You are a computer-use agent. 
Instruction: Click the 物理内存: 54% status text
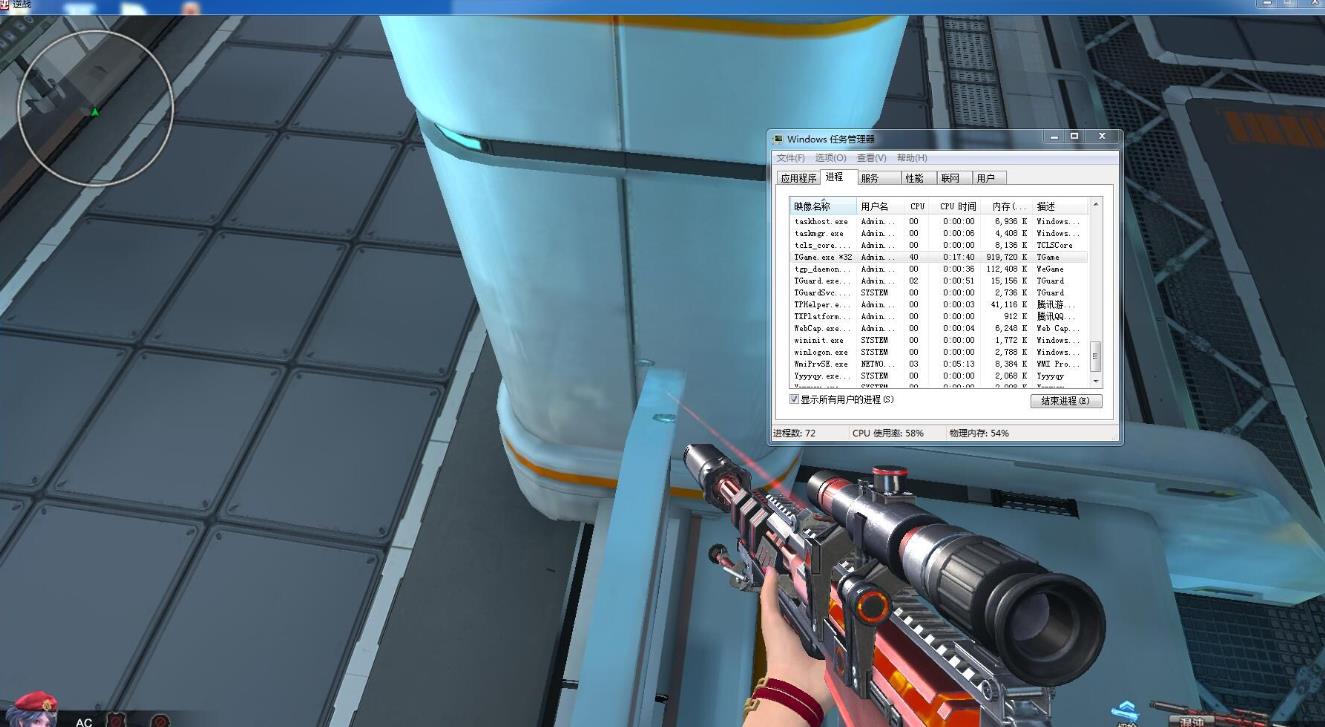coord(979,433)
